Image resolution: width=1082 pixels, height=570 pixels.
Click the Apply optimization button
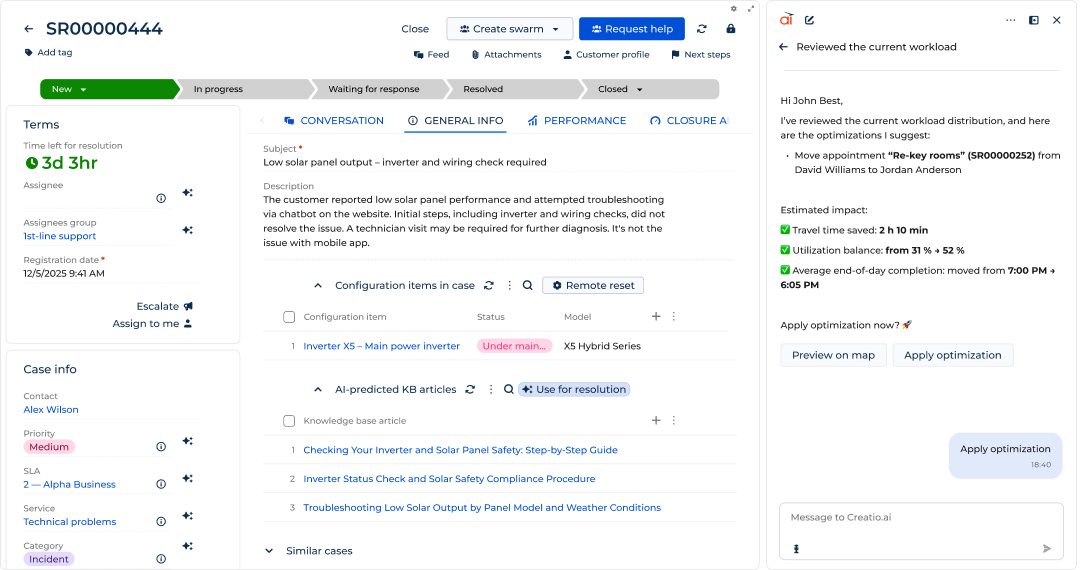coord(952,355)
